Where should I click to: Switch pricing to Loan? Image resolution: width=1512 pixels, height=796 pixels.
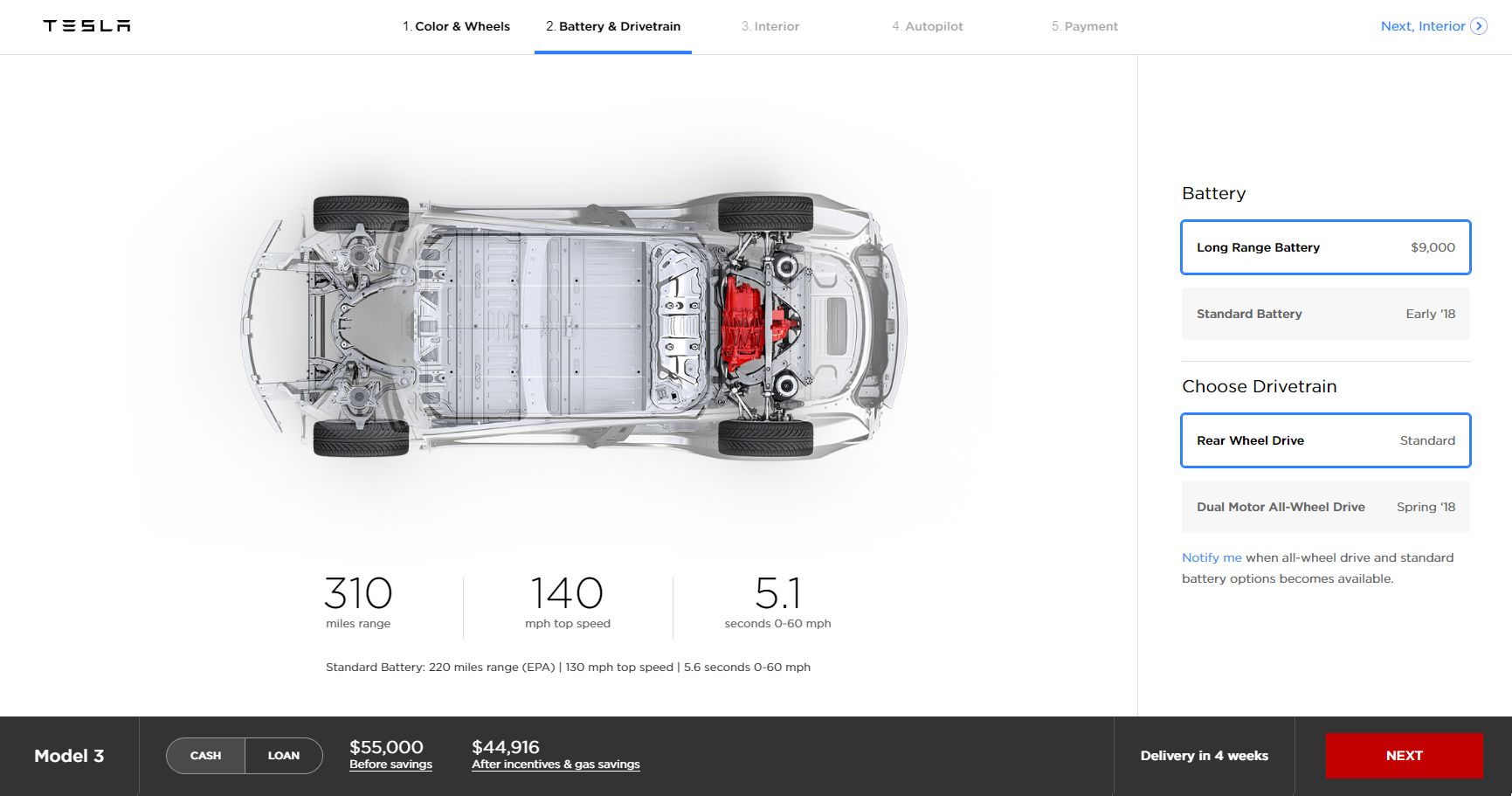(284, 756)
